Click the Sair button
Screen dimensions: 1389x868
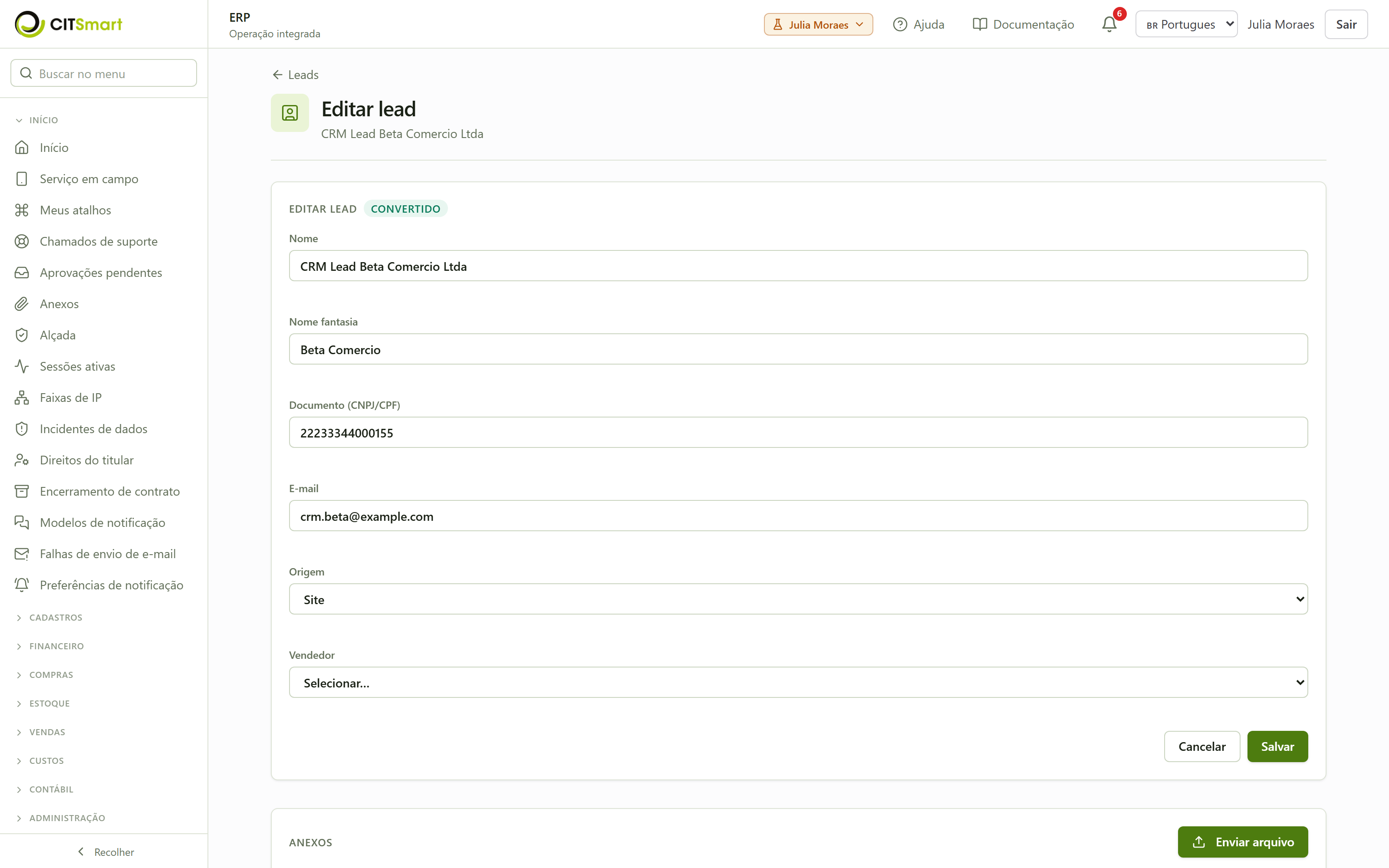(x=1346, y=24)
